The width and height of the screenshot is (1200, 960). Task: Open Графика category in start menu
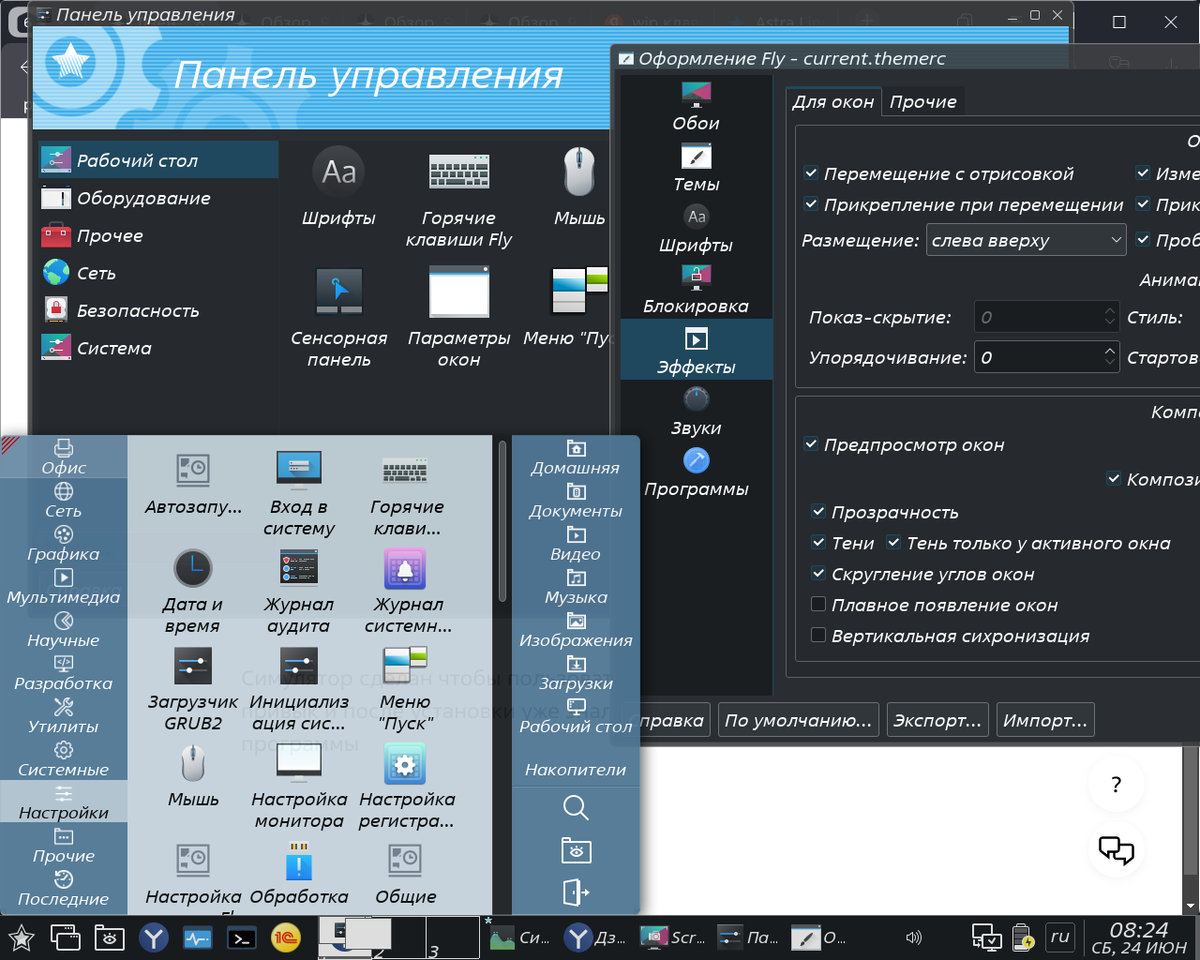coord(64,543)
